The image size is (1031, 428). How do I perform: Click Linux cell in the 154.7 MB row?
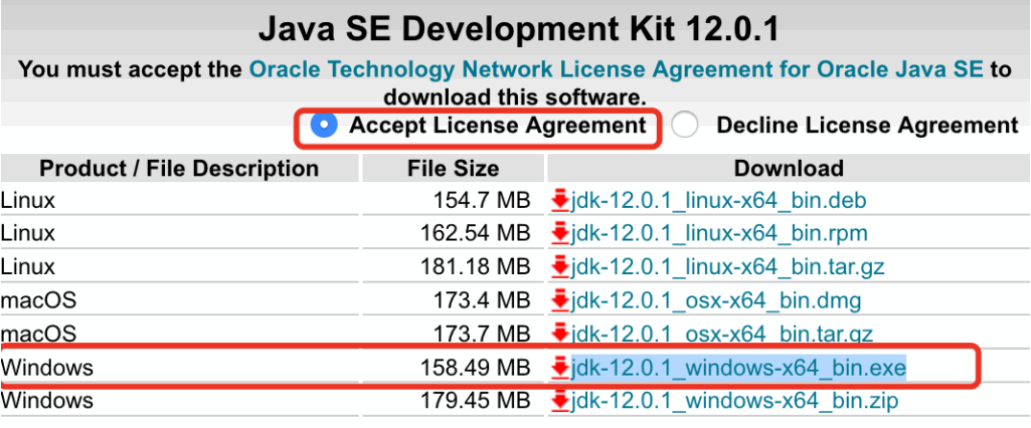[x=179, y=201]
